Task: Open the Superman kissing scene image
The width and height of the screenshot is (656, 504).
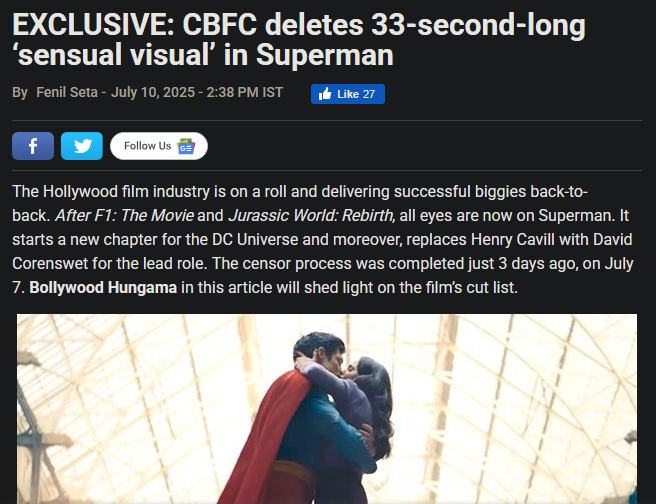Action: [327, 410]
